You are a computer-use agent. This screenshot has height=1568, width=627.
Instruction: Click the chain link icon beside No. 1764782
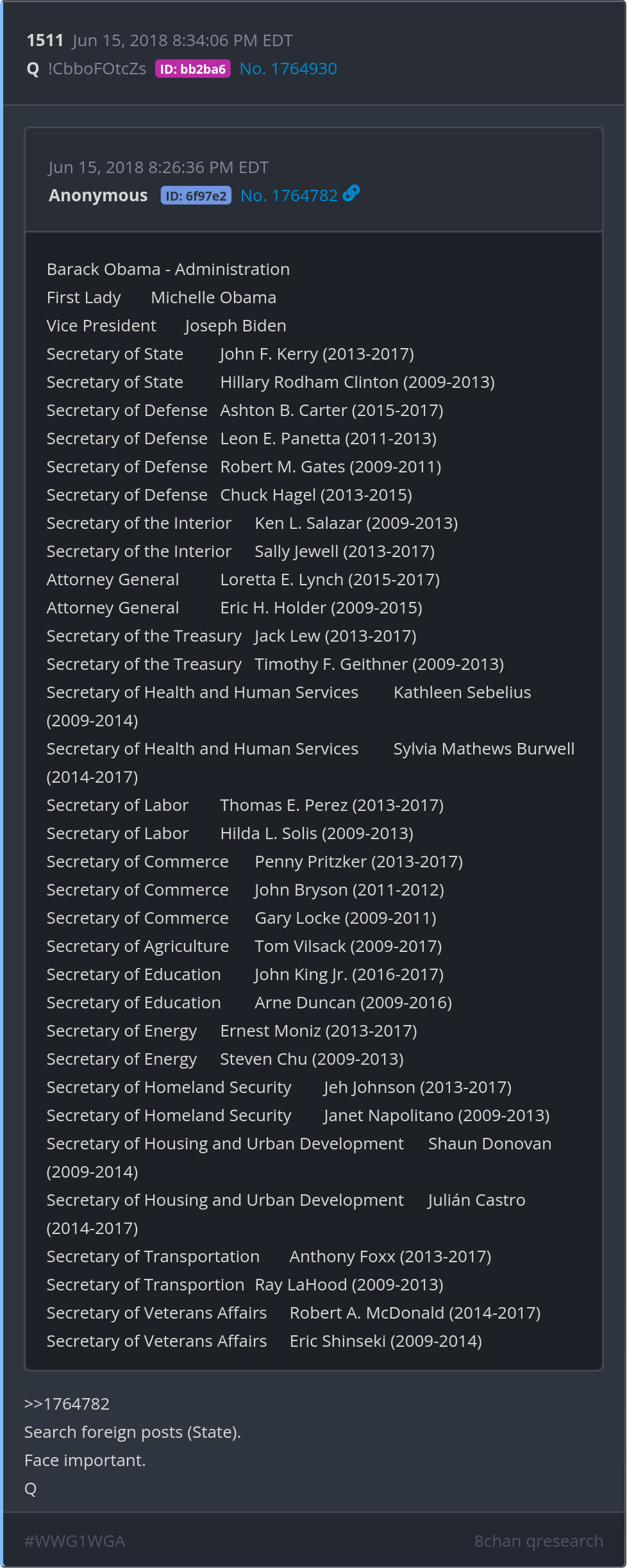351,194
